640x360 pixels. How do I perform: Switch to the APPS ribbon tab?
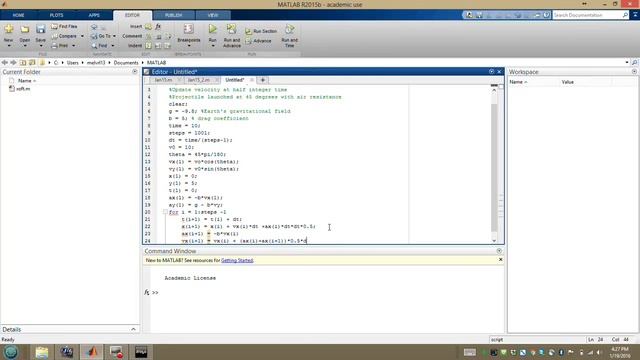pos(94,15)
